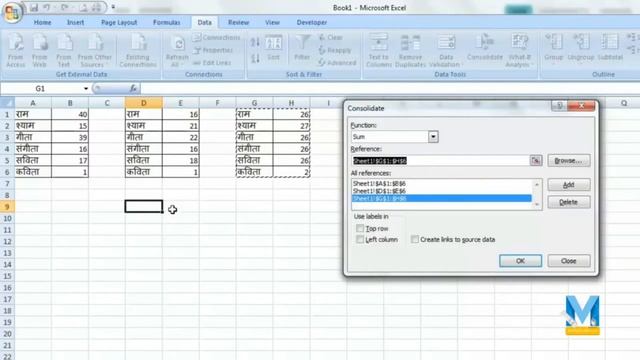The height and width of the screenshot is (360, 640).
Task: Open the Developer tab
Action: click(x=311, y=22)
